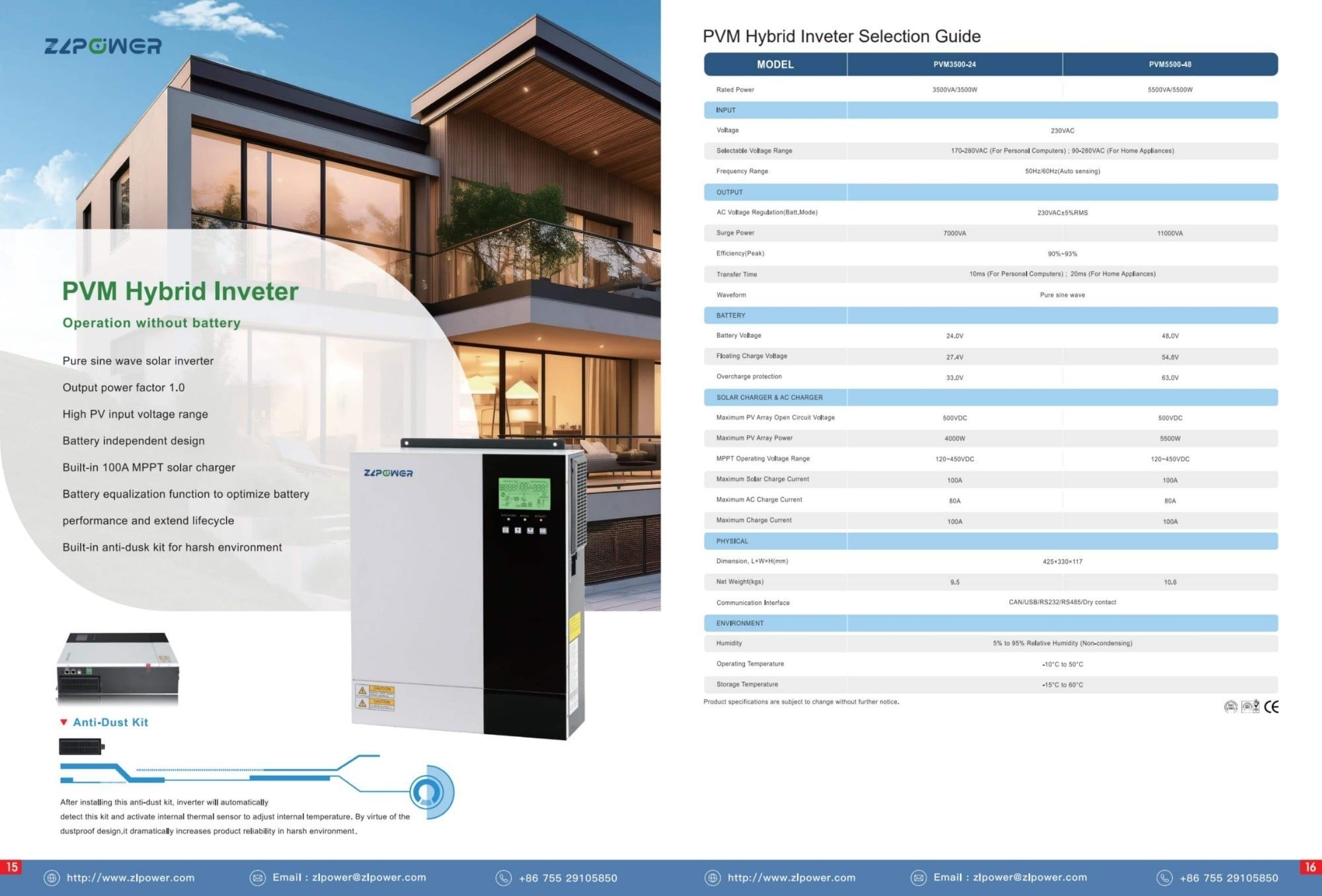Click the ZLPOWER logo on the inverter unit

click(x=388, y=473)
